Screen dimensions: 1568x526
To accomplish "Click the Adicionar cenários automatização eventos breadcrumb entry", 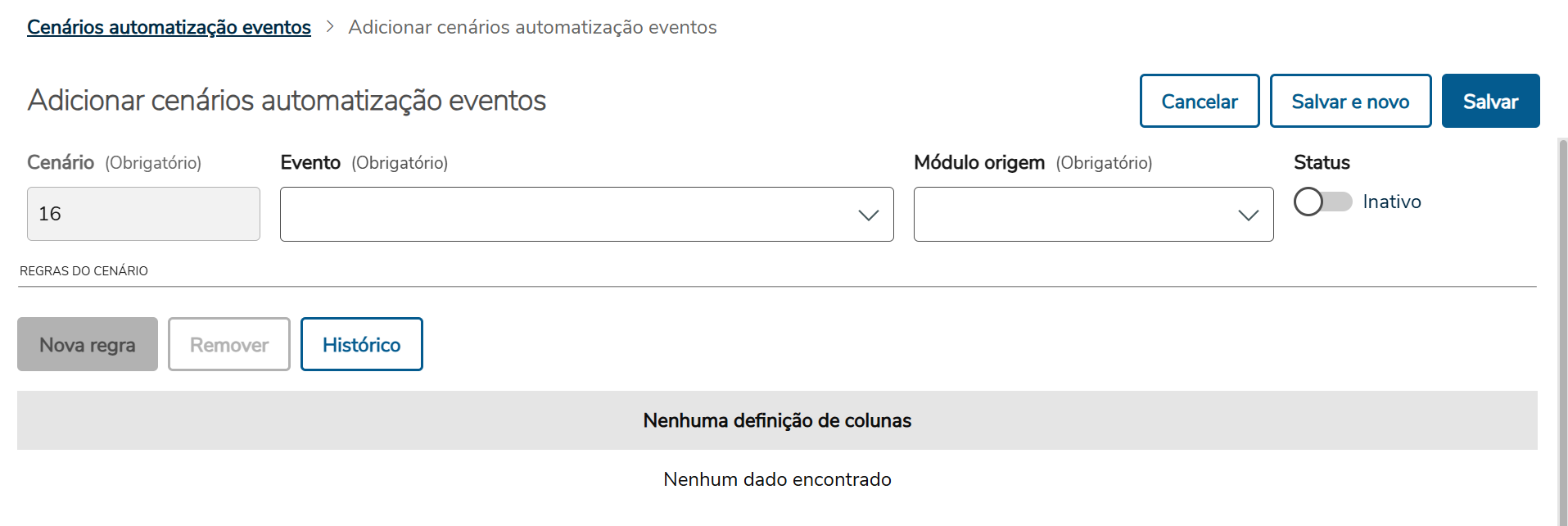I will (532, 26).
